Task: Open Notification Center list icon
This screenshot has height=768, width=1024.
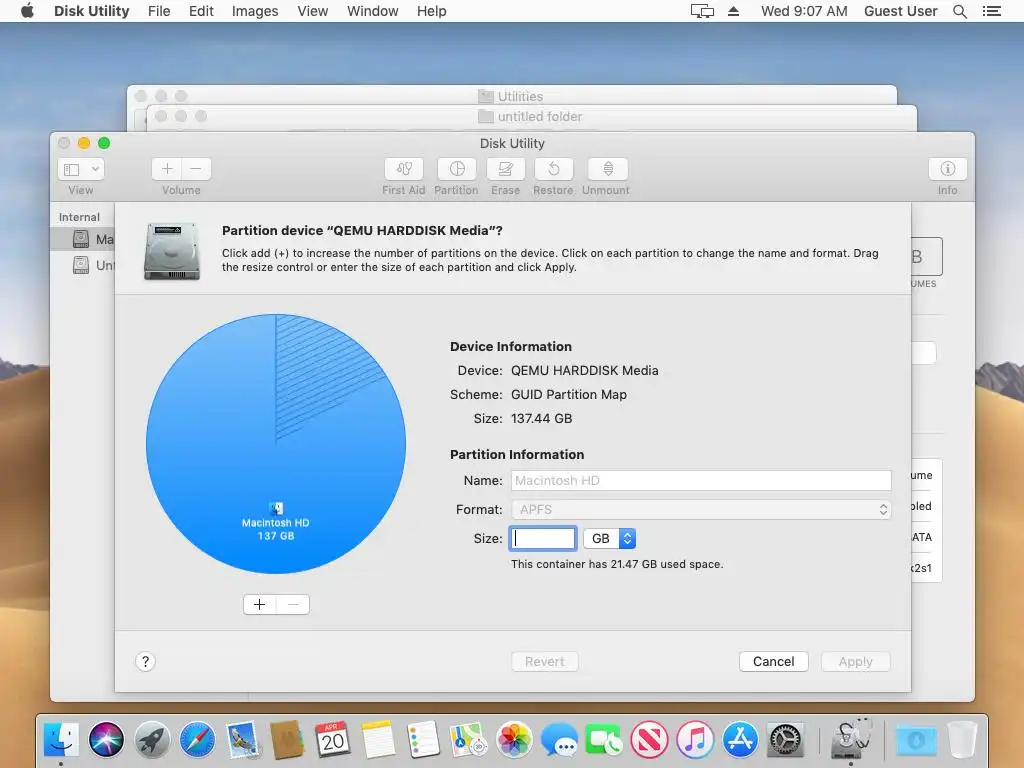Action: [x=991, y=11]
